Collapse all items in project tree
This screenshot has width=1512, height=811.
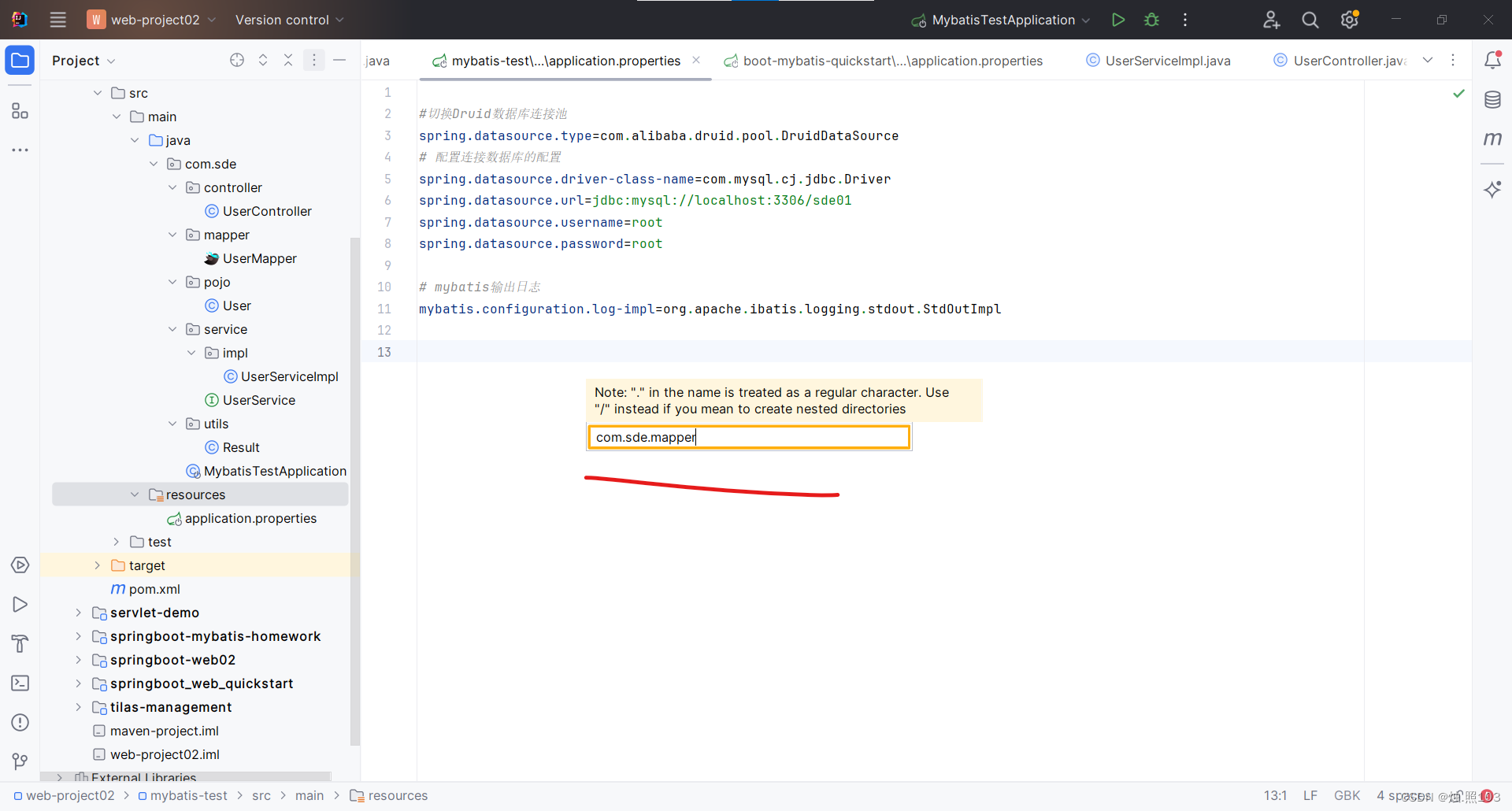[x=288, y=60]
